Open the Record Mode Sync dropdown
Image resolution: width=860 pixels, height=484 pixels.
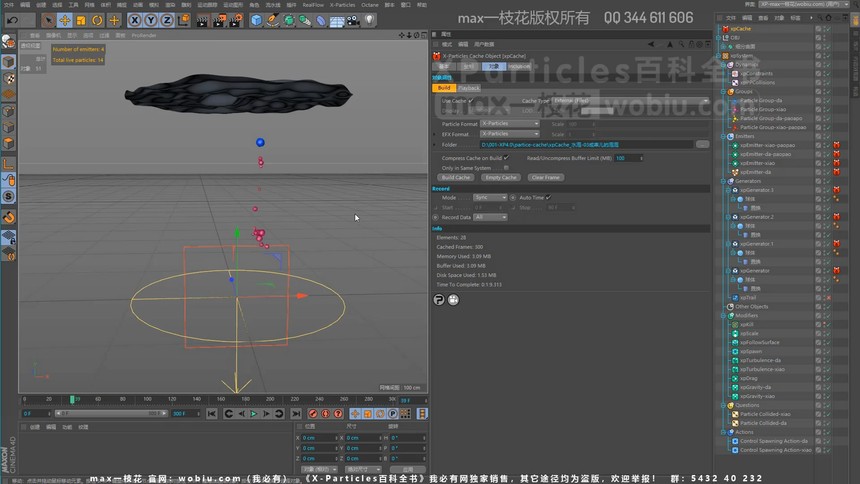(x=490, y=197)
